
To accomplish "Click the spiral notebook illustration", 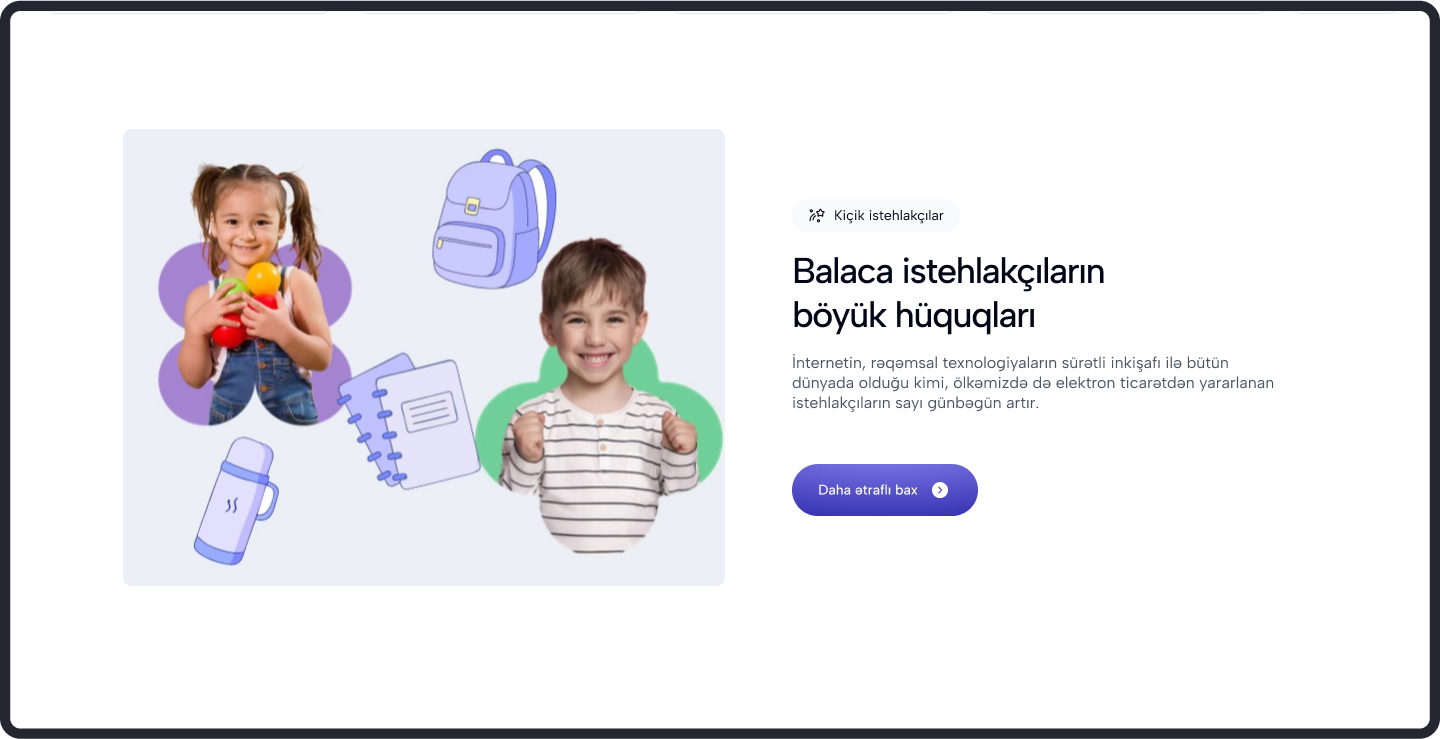I will click(x=410, y=421).
